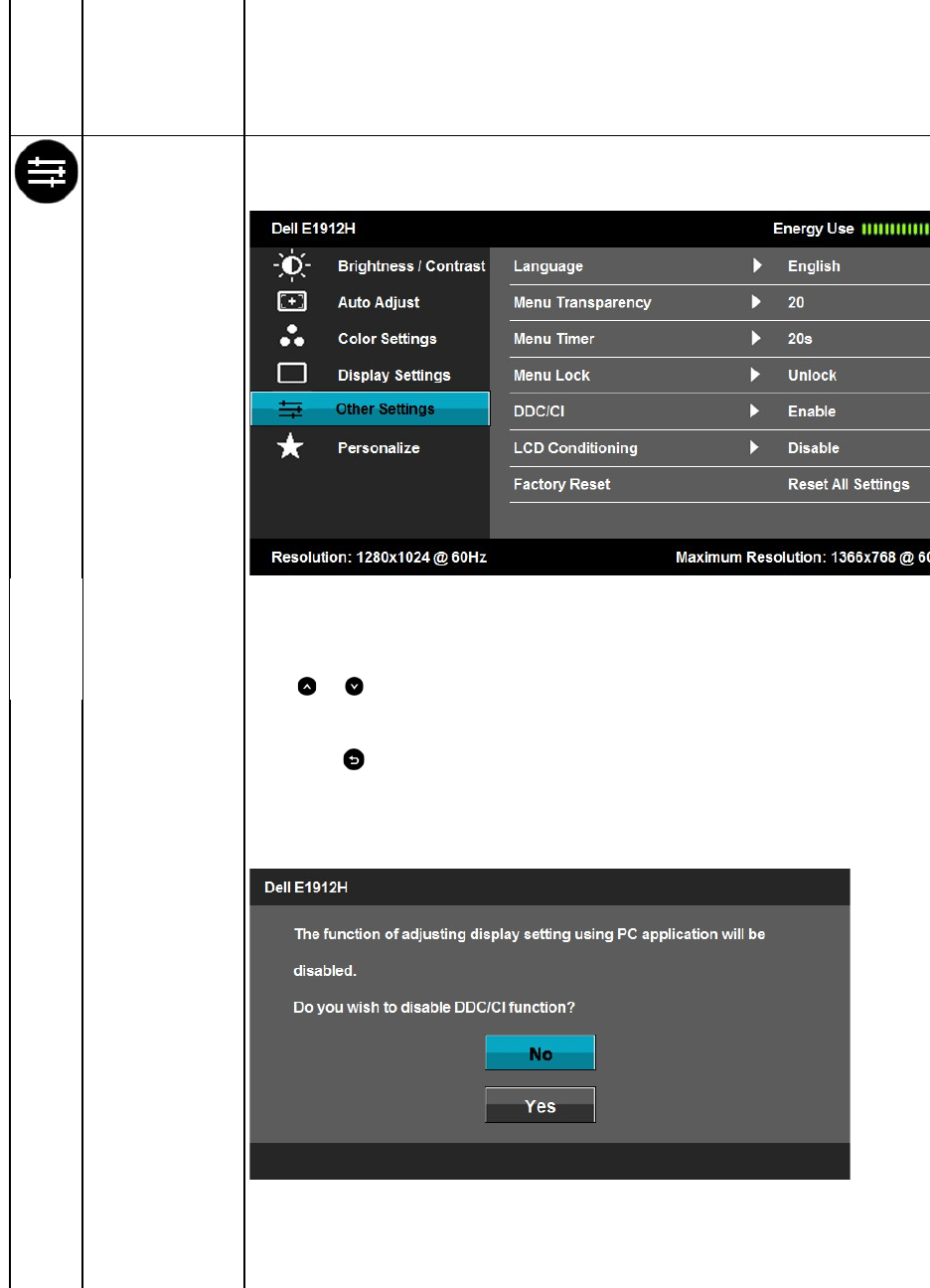Click the Display Settings rectangle icon
The image size is (930, 1288).
pyautogui.click(x=292, y=374)
